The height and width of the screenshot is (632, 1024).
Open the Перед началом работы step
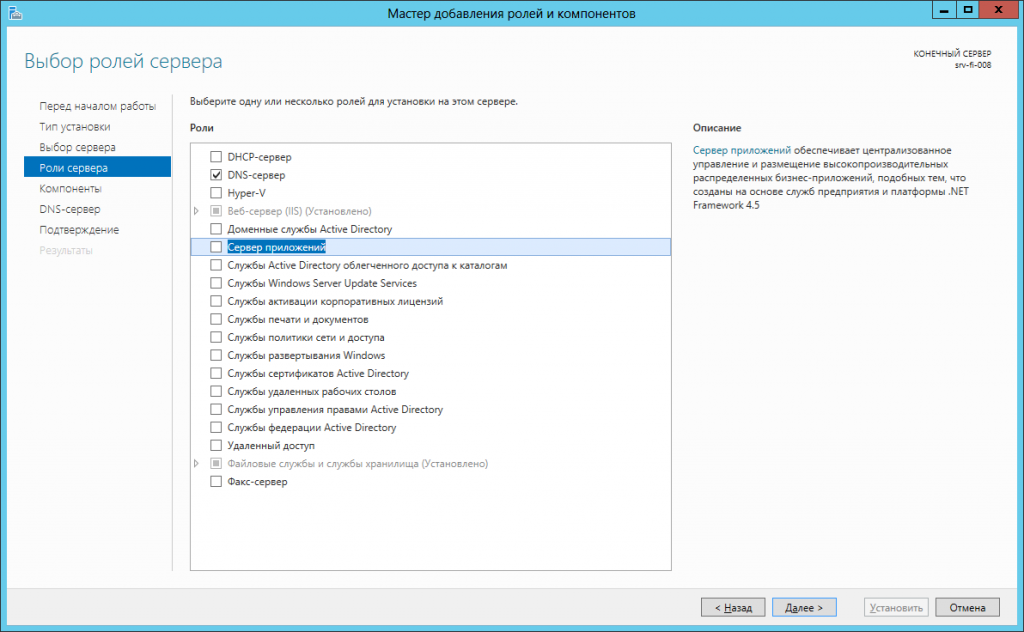click(97, 106)
